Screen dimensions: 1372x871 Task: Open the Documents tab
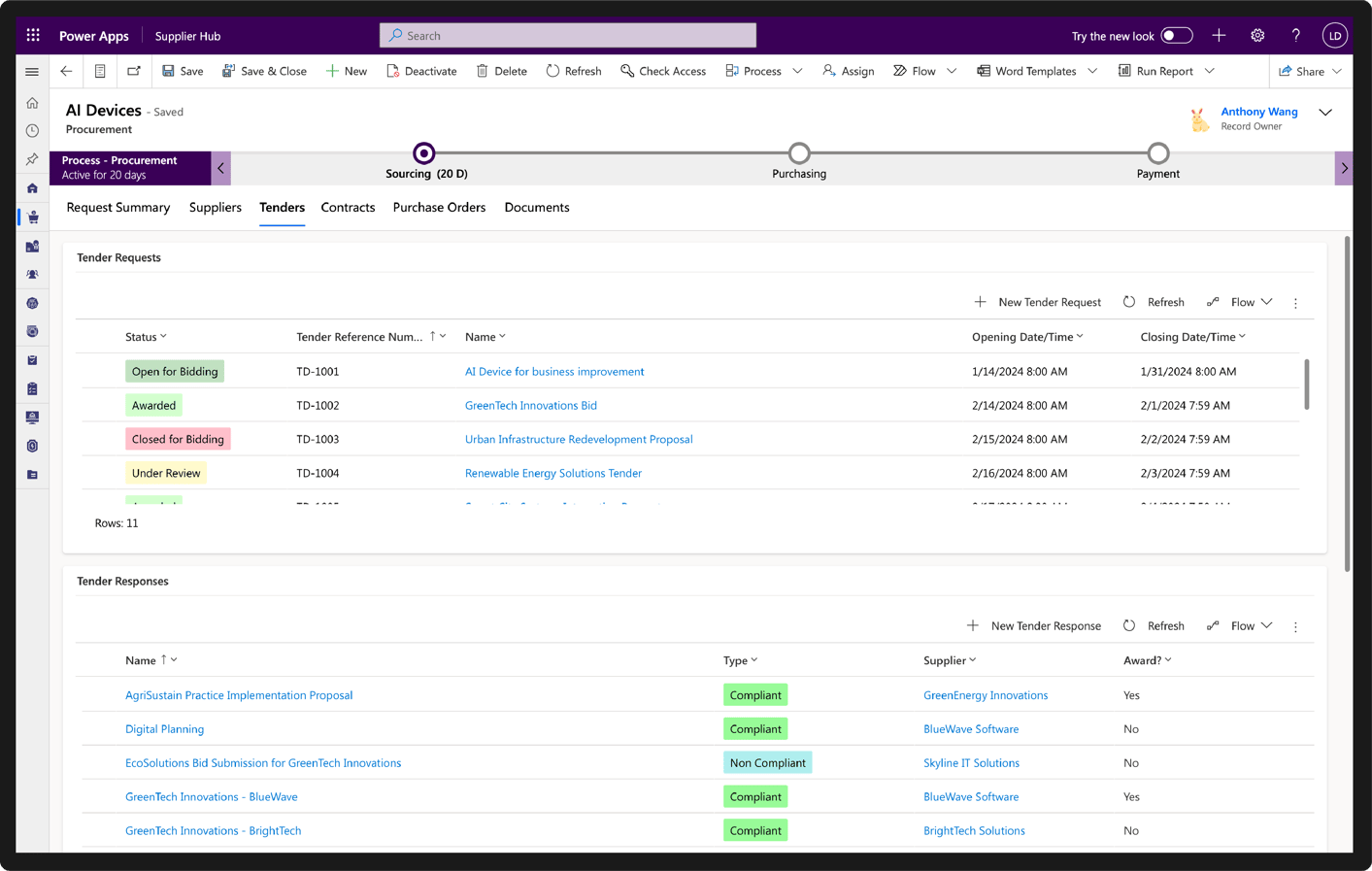pos(537,207)
